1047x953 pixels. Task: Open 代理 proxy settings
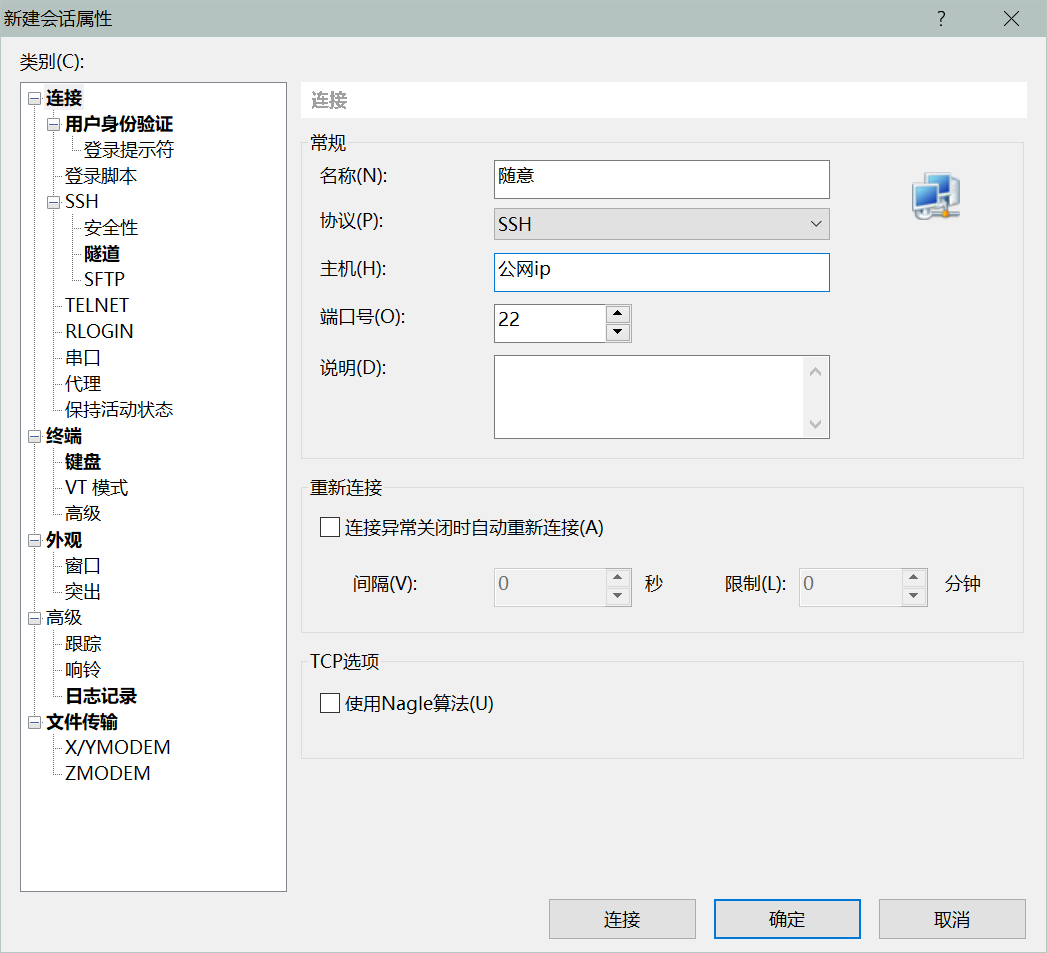click(x=81, y=383)
